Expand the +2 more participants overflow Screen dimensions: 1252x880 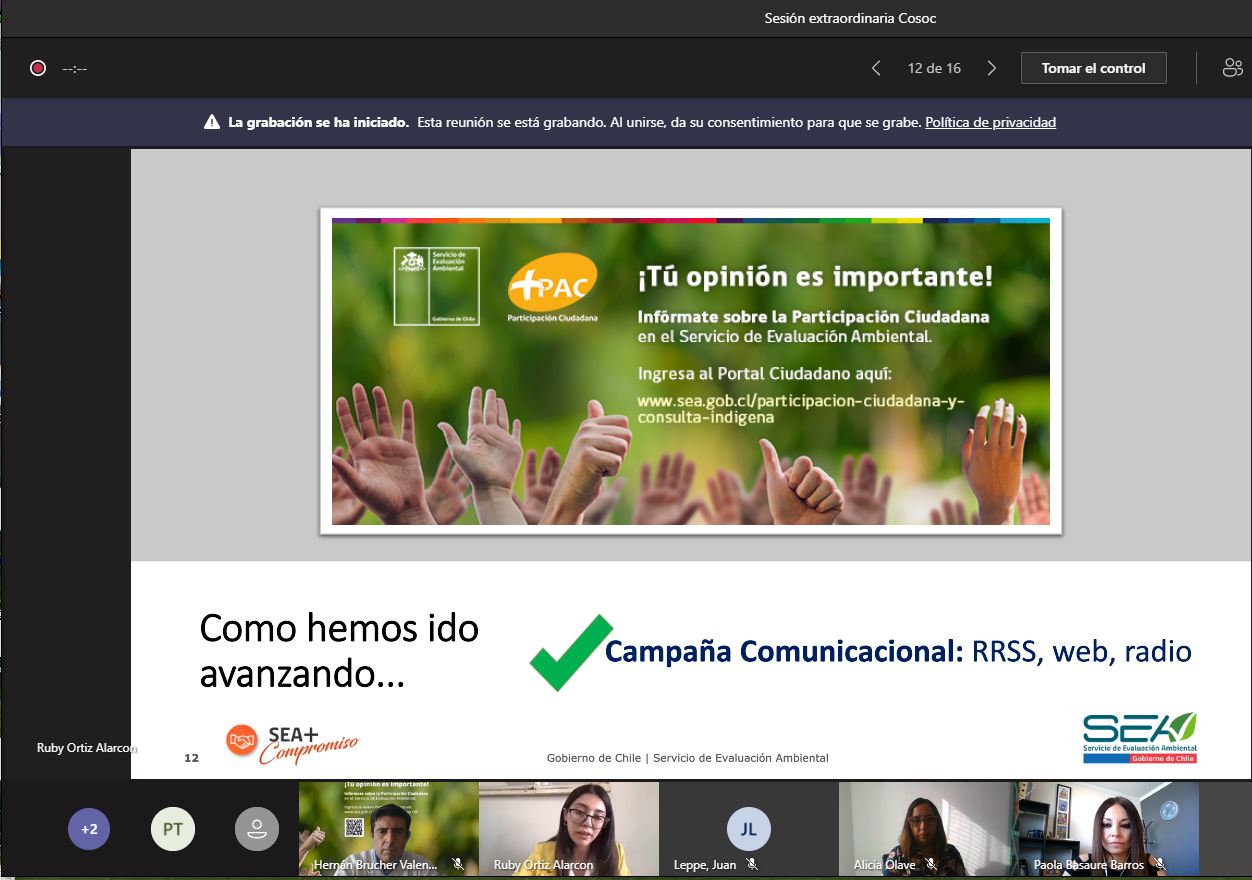click(89, 829)
